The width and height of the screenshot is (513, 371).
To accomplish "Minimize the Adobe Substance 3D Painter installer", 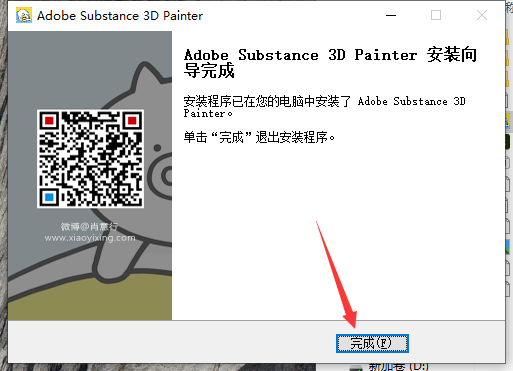I will 391,15.
